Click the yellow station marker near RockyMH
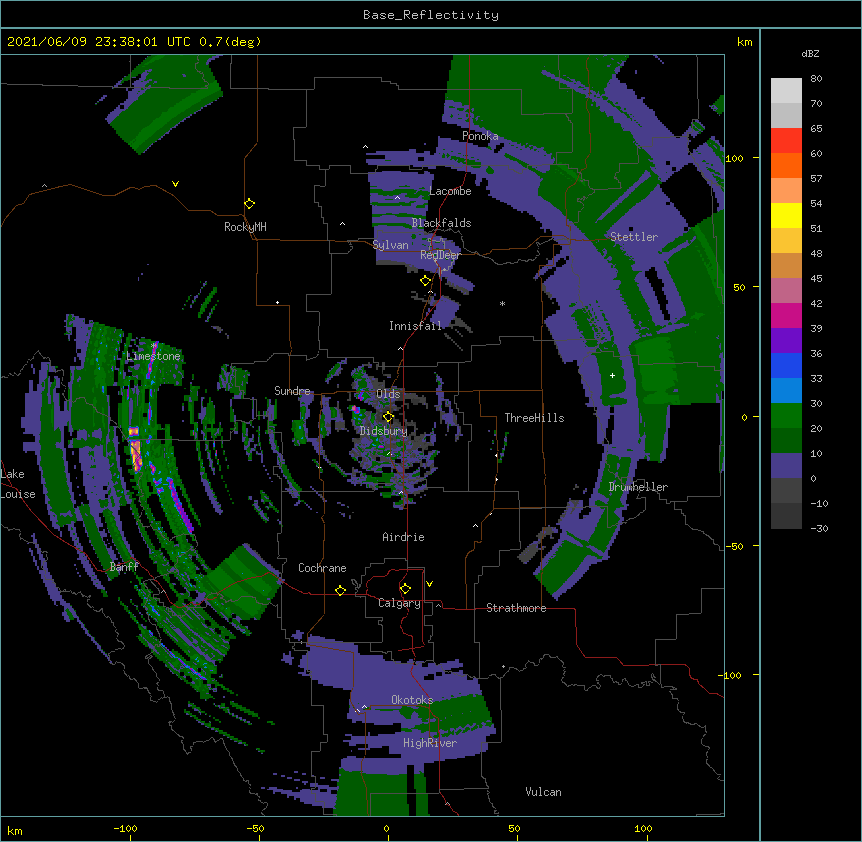The height and width of the screenshot is (842, 862). (x=250, y=204)
